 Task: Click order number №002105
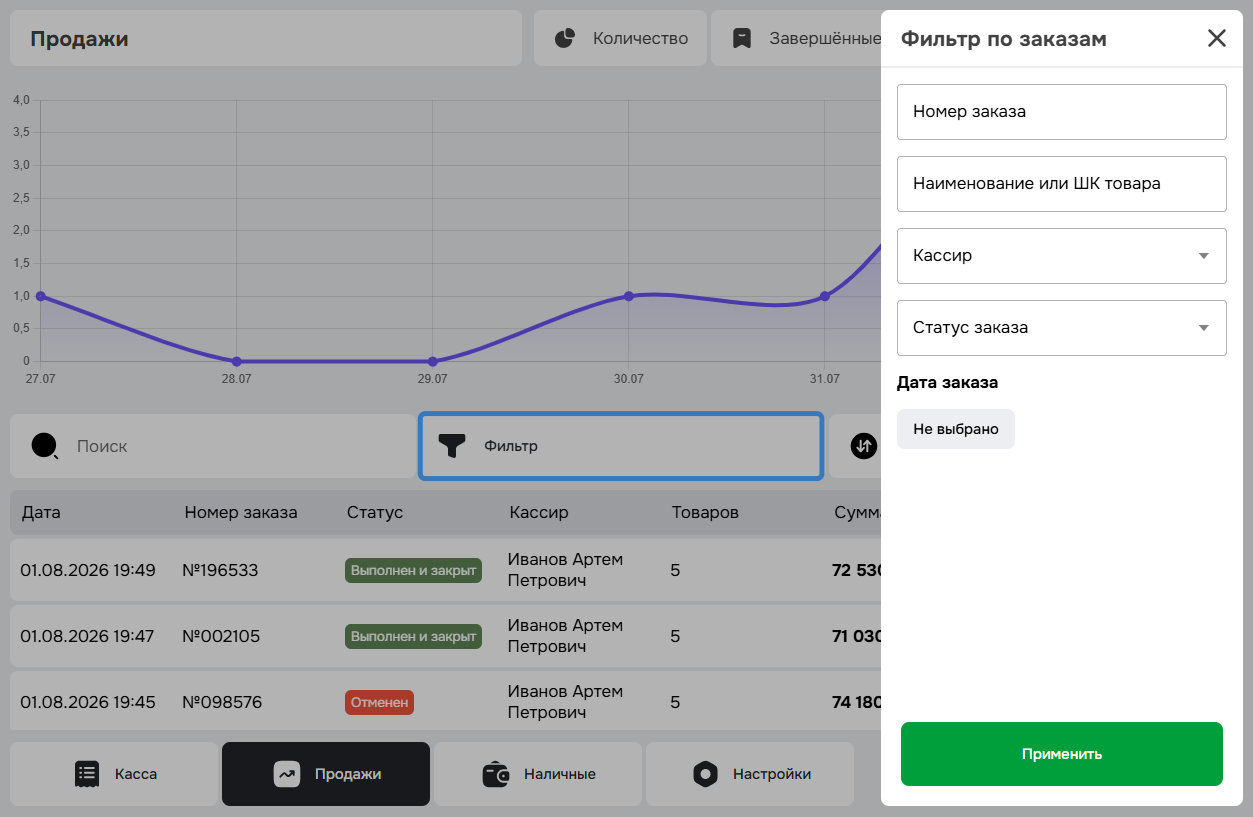(221, 636)
